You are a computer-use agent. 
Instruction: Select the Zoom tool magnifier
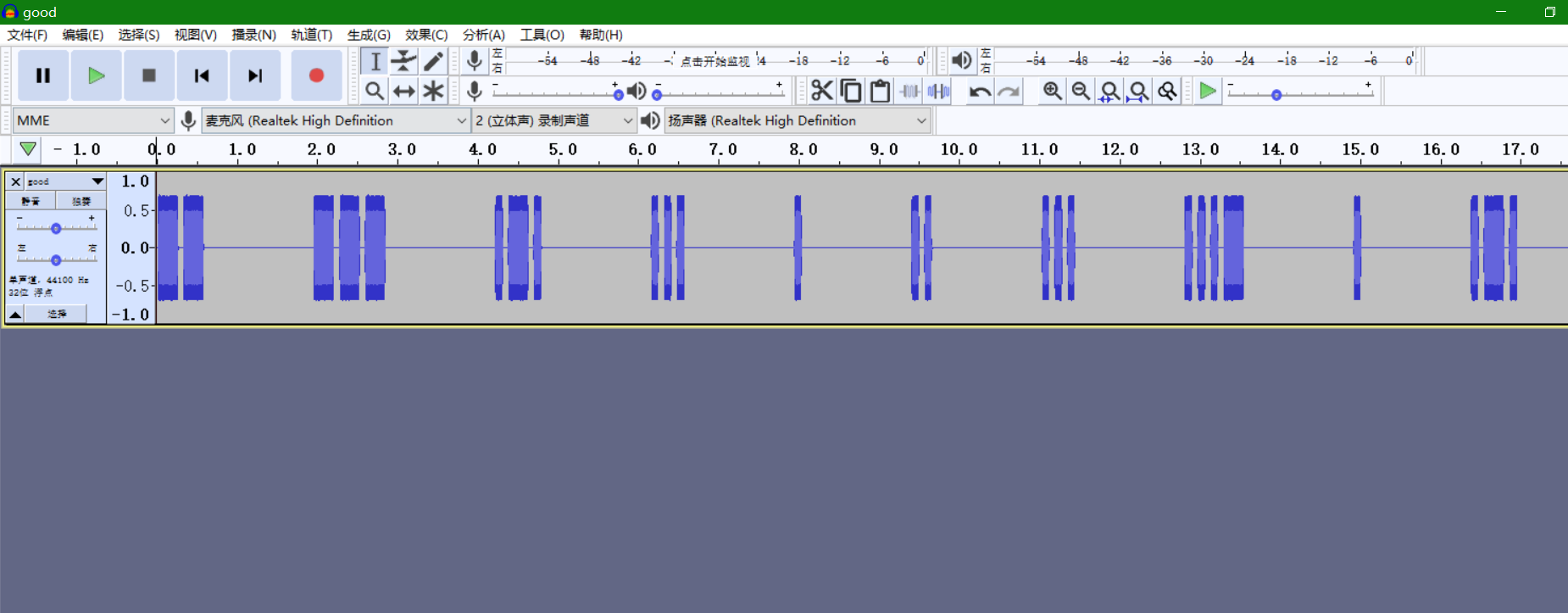pyautogui.click(x=375, y=91)
